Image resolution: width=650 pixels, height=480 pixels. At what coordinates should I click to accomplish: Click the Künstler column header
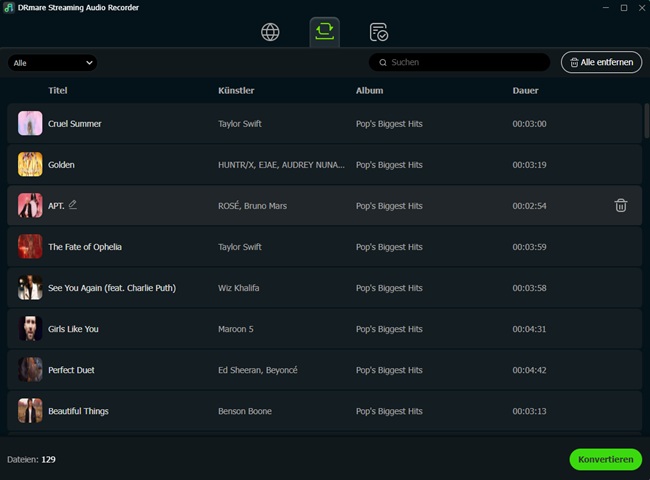point(236,90)
